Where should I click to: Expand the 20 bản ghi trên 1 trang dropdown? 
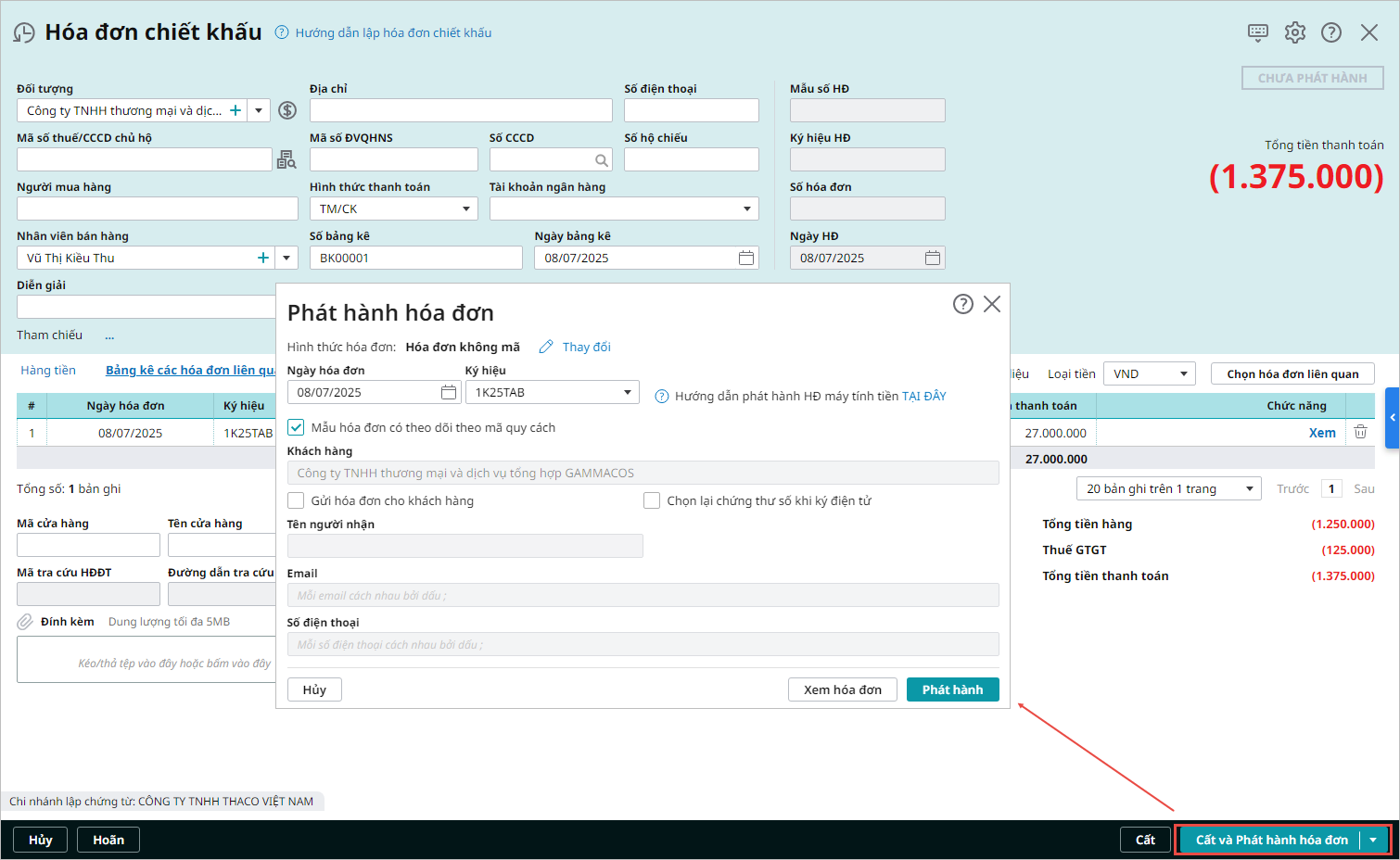click(x=1249, y=488)
